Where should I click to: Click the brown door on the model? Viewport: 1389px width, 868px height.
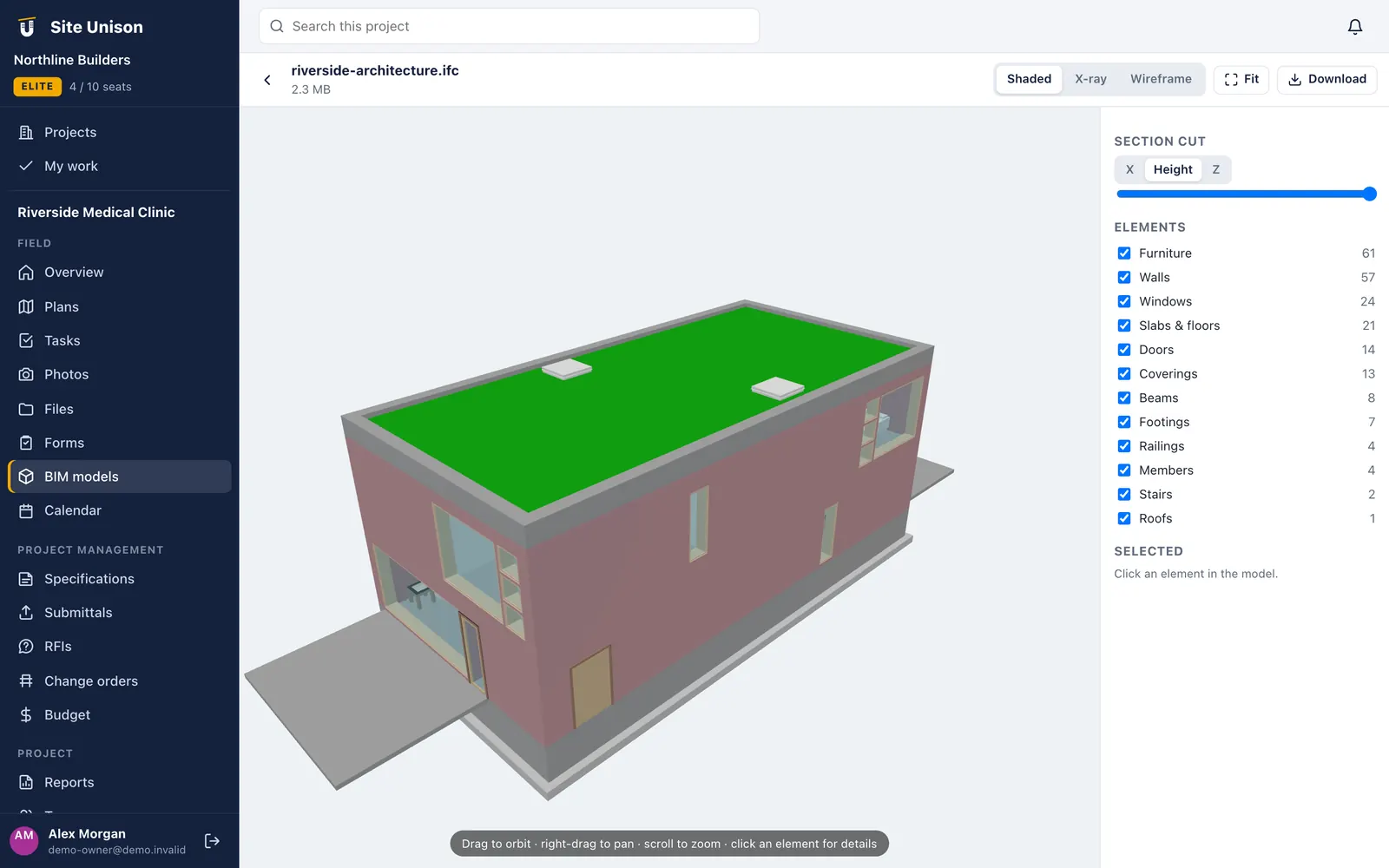[592, 686]
